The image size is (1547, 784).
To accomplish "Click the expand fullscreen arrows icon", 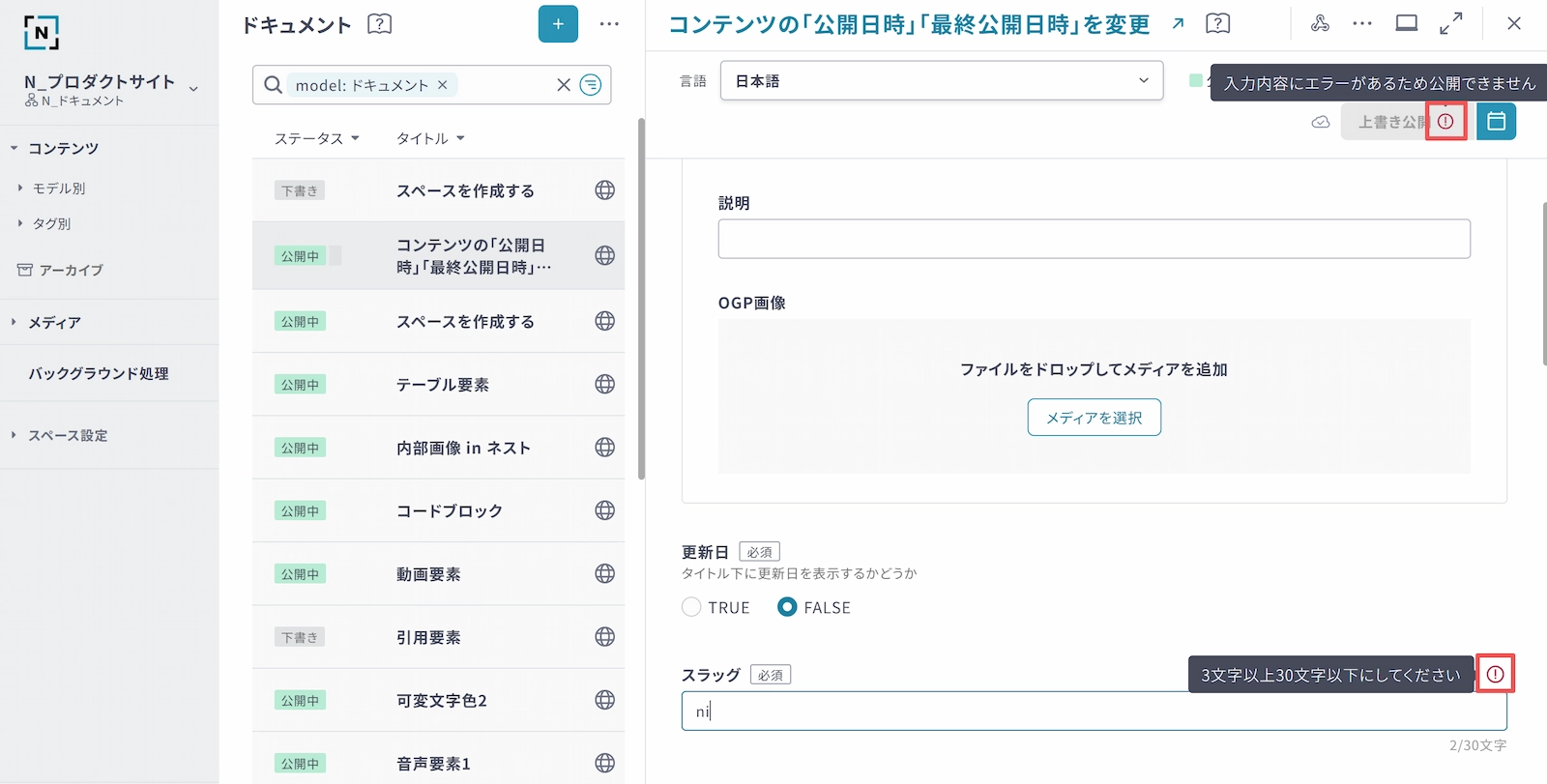I will 1450,24.
